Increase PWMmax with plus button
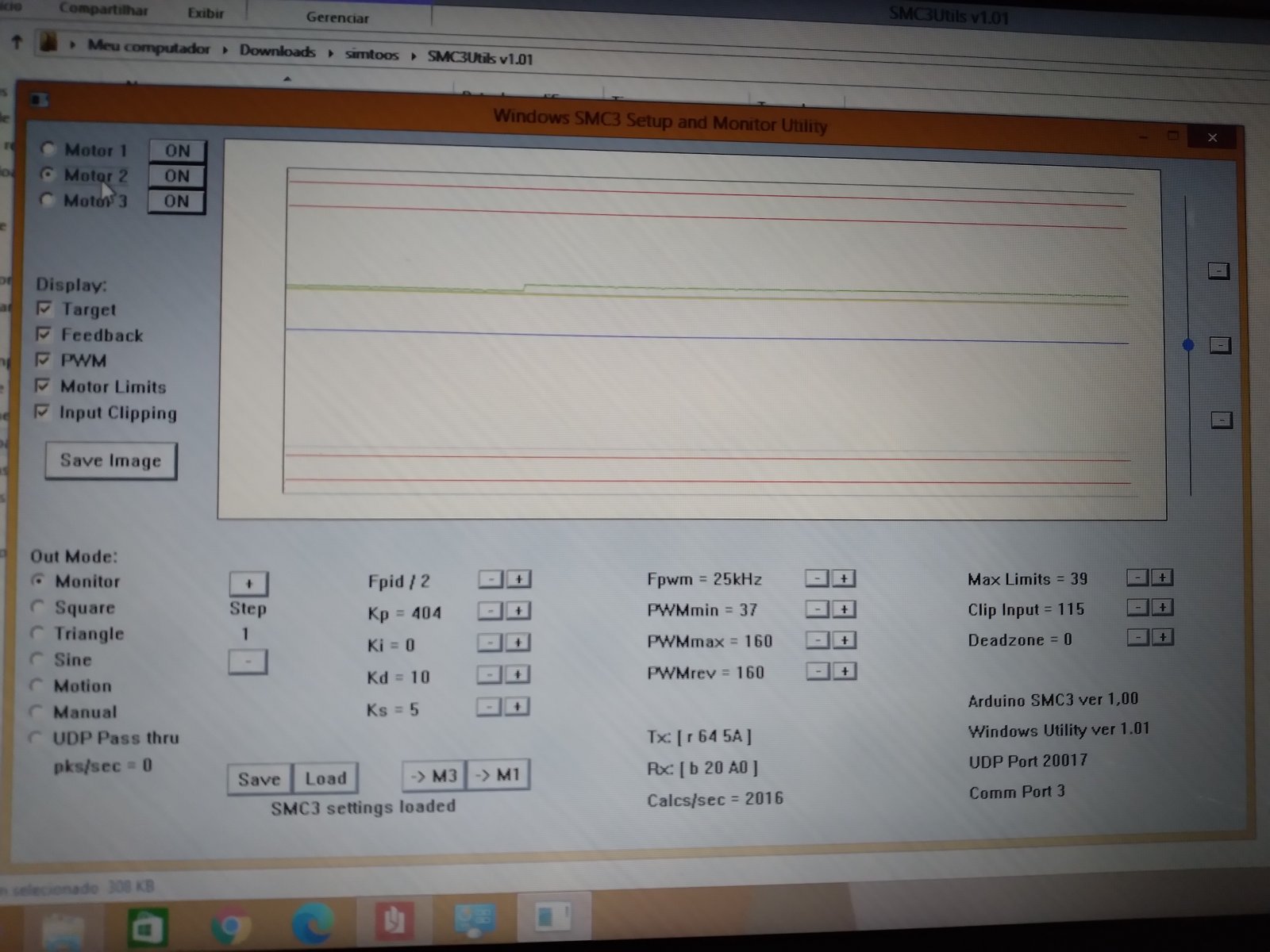This screenshot has width=1270, height=952. click(845, 640)
